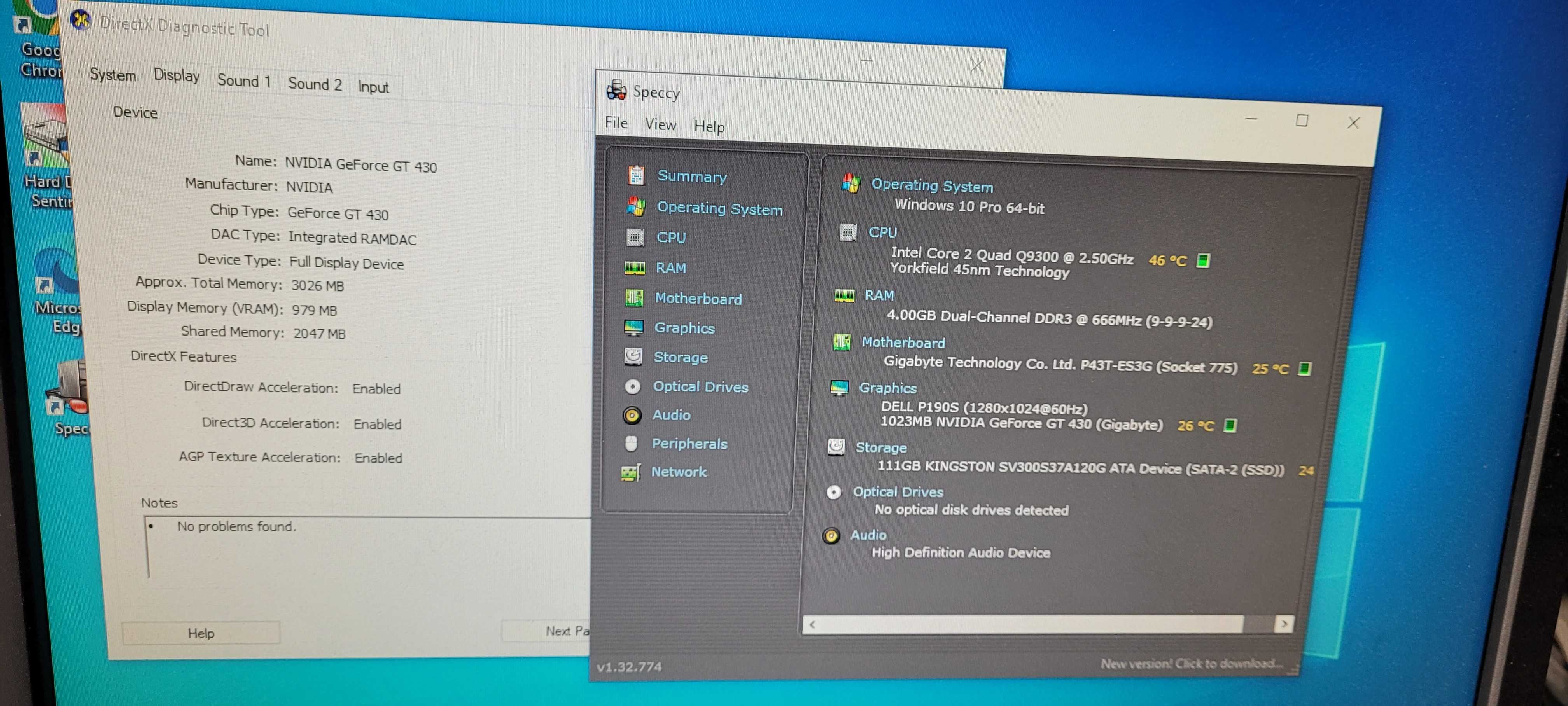Screen dimensions: 1568x706
Task: Click the Peripherals mouse icon in sidebar
Action: click(631, 443)
